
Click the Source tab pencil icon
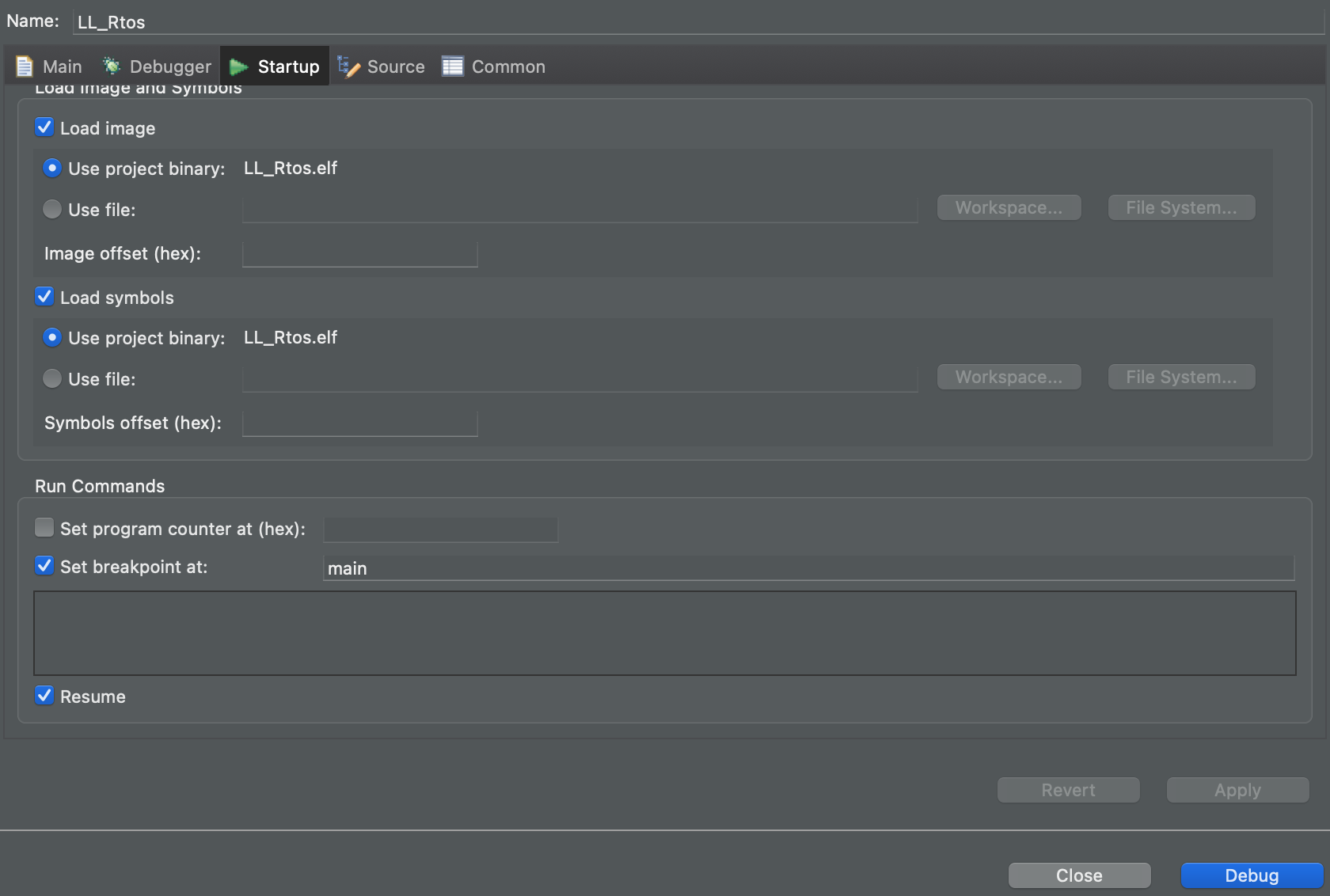(348, 66)
